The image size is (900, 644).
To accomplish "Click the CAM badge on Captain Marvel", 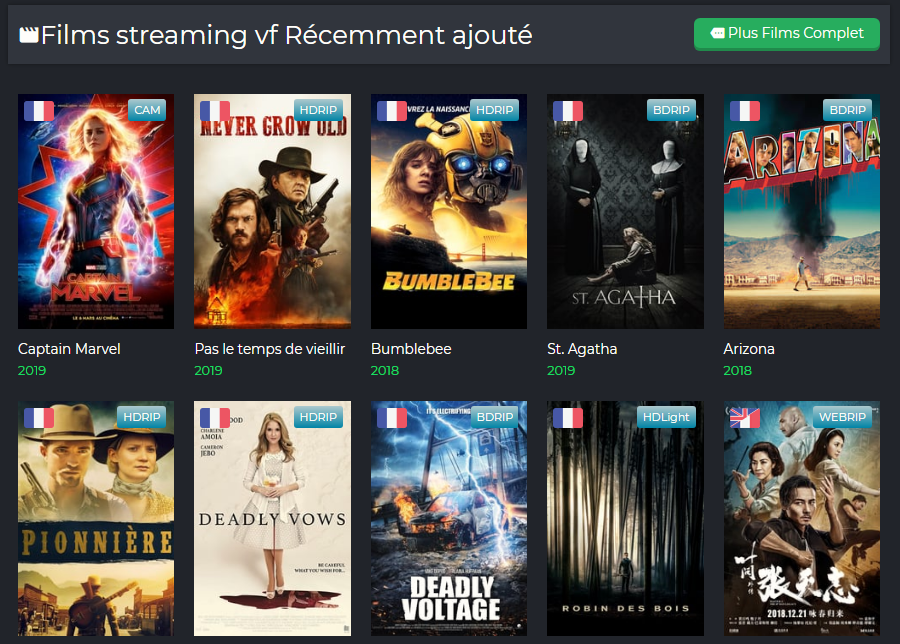I will click(147, 110).
